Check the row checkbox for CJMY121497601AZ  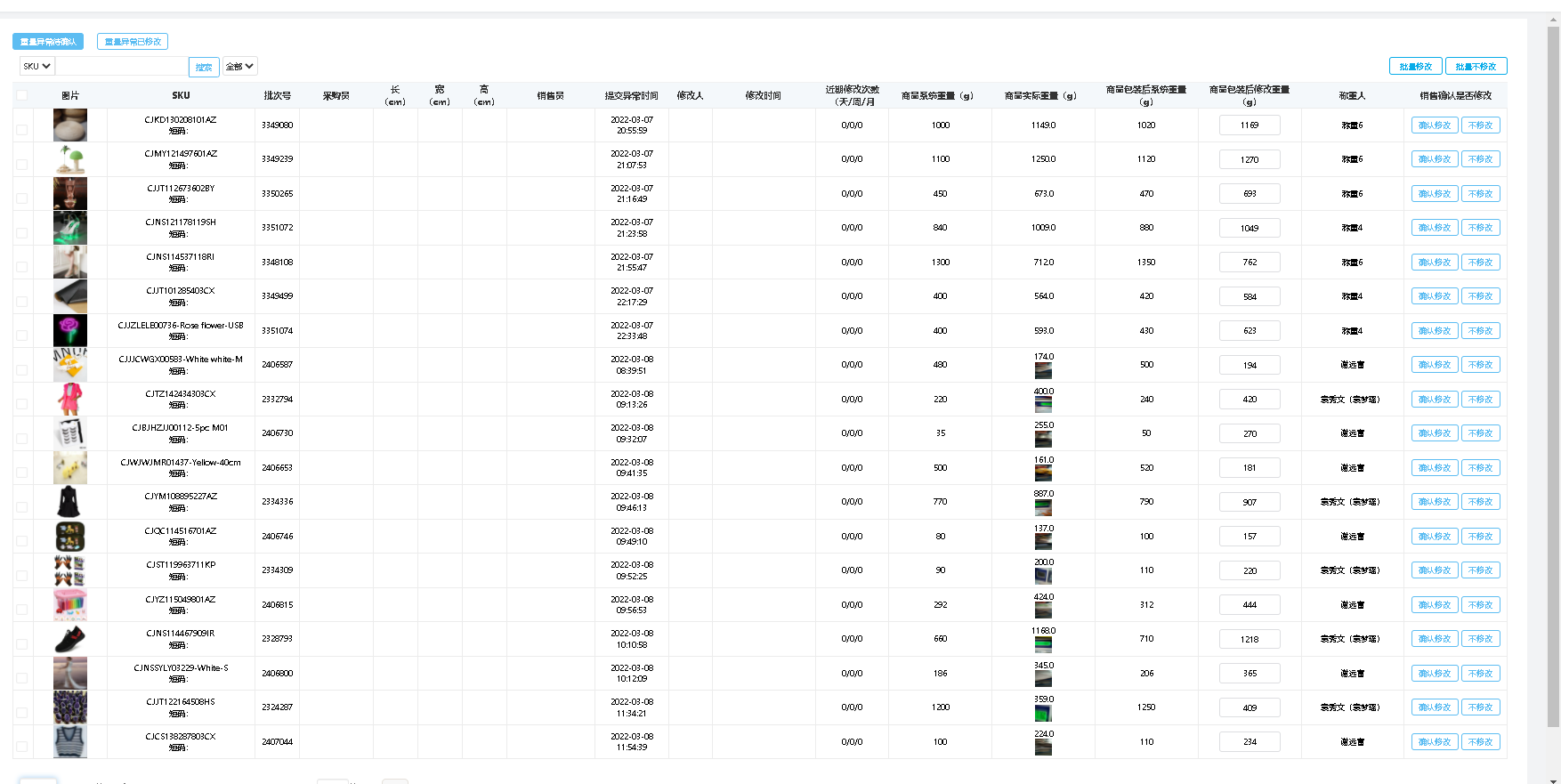[x=22, y=165]
